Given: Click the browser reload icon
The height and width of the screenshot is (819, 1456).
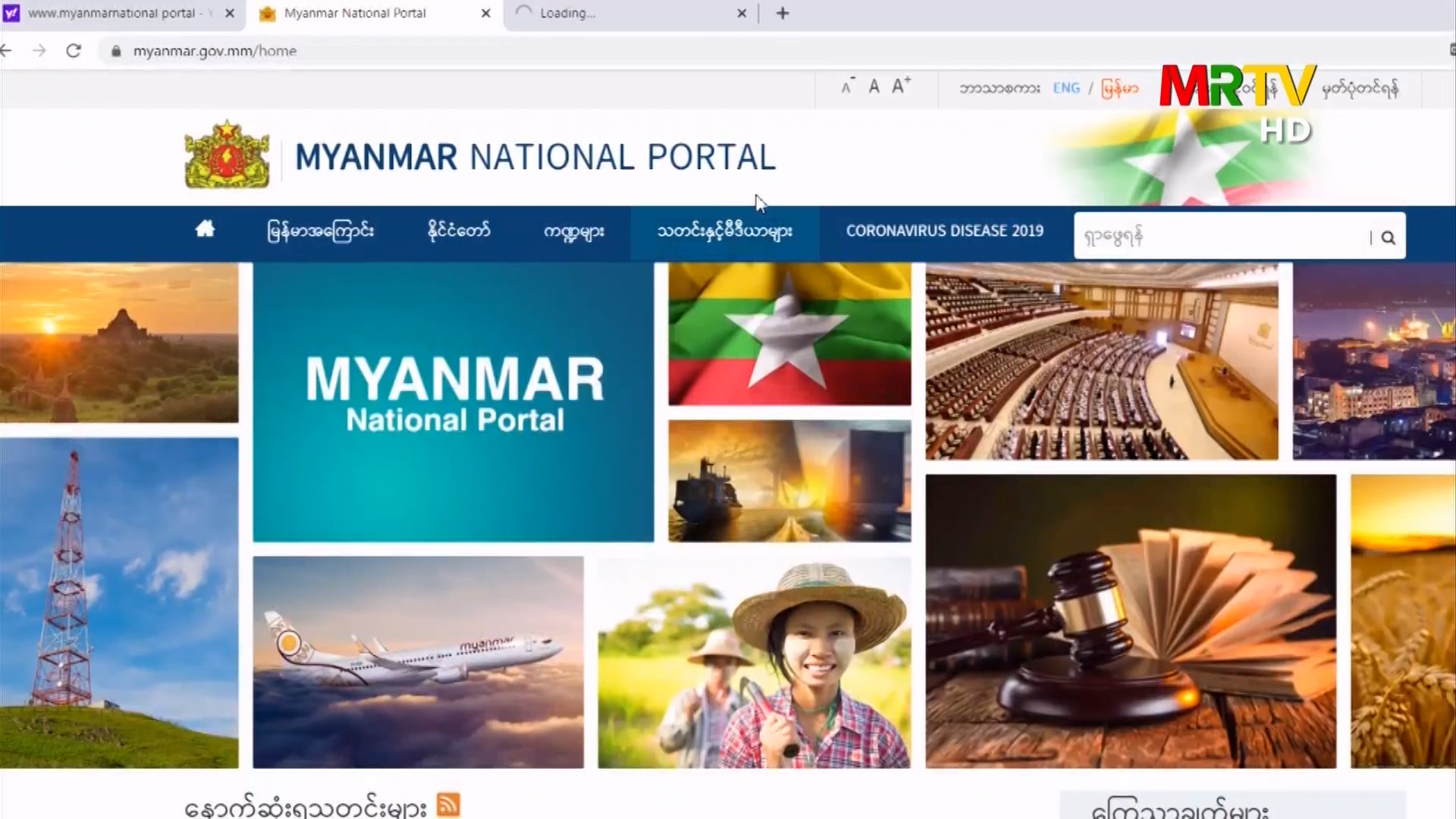Looking at the screenshot, I should (73, 51).
